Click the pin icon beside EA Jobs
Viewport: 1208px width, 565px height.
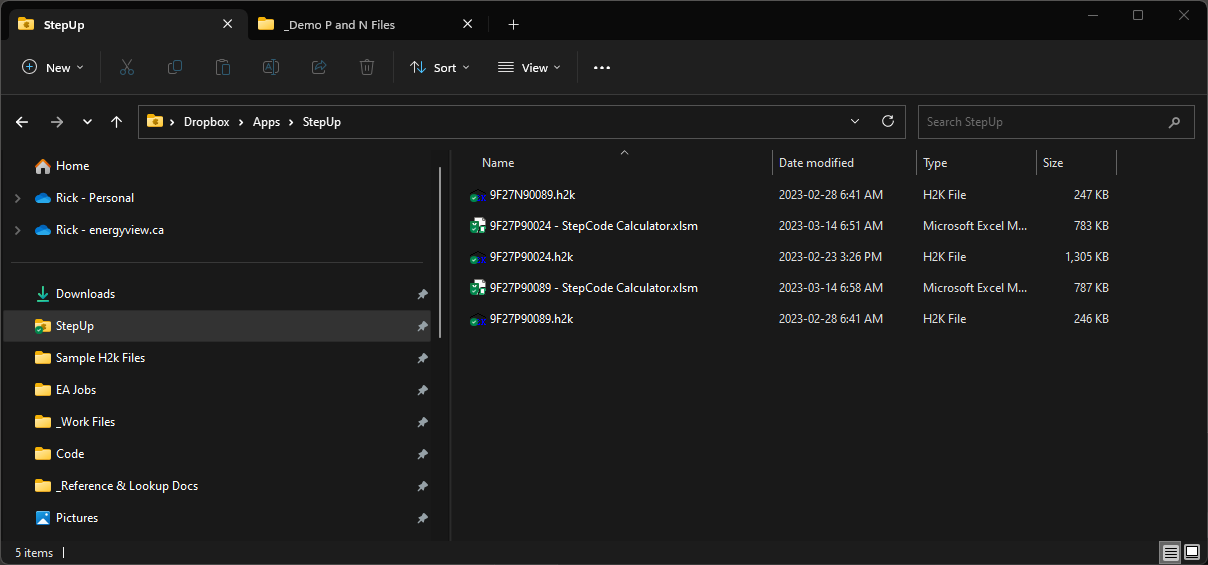tap(422, 390)
